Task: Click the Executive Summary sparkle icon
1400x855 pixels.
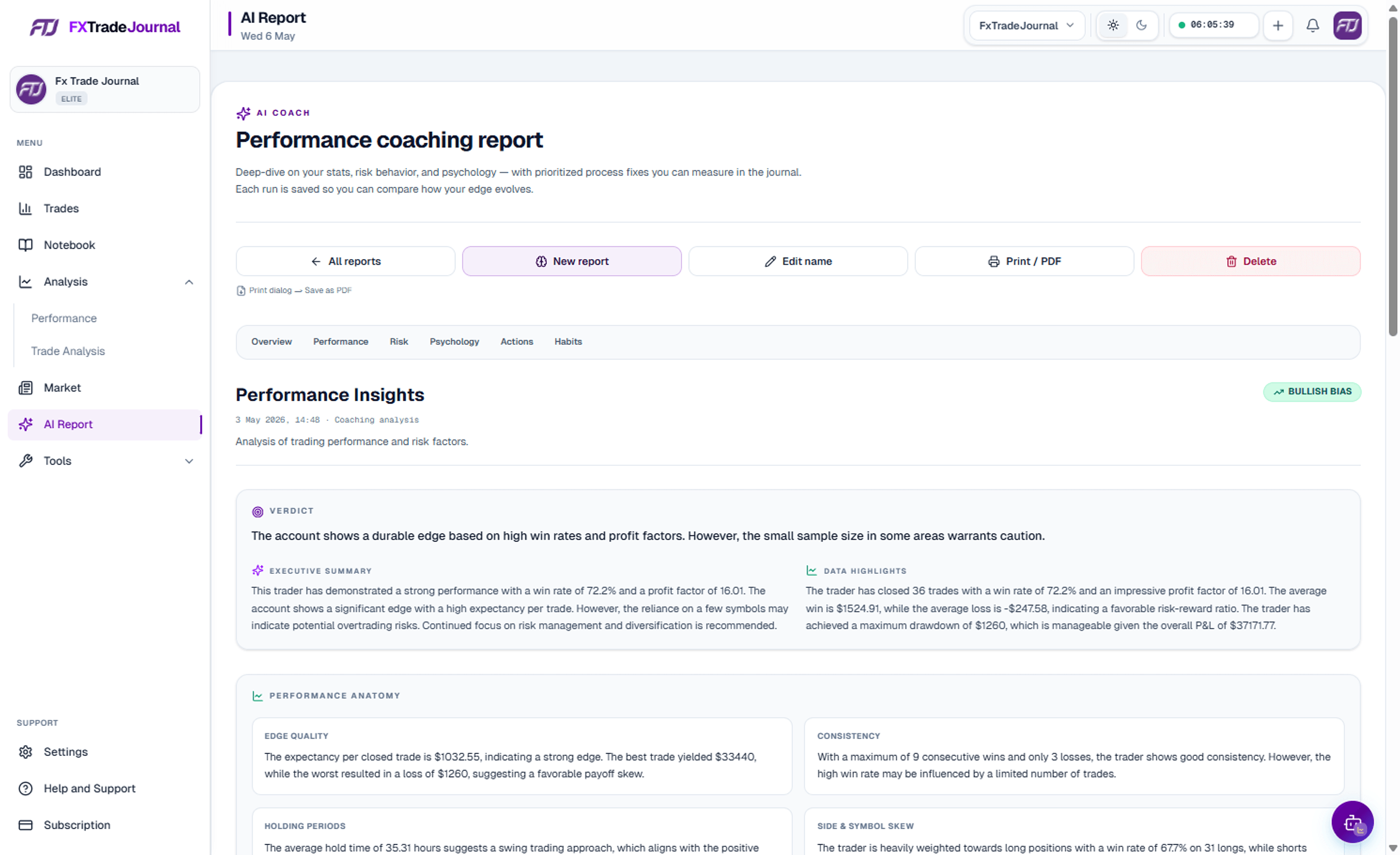Action: (x=257, y=571)
